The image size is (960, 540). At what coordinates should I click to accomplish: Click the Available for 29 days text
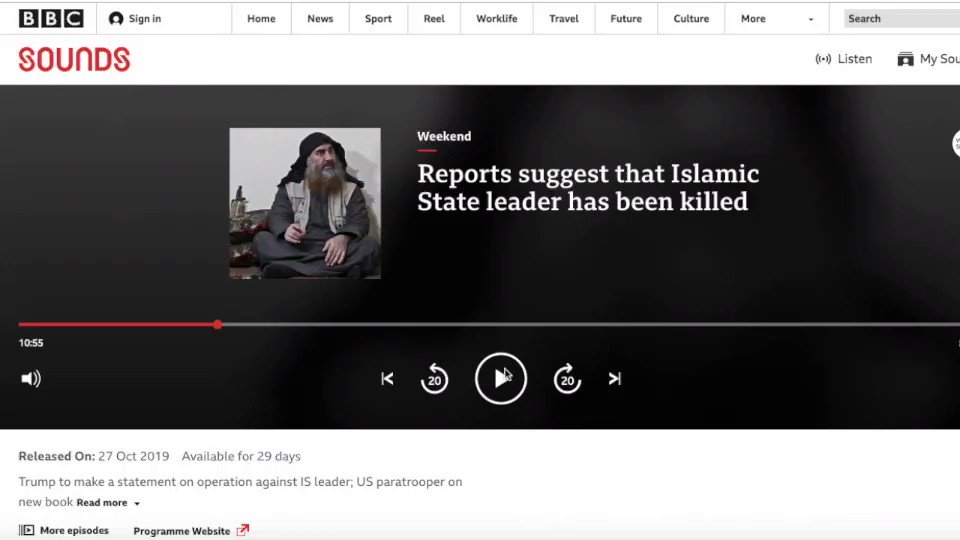coord(241,456)
